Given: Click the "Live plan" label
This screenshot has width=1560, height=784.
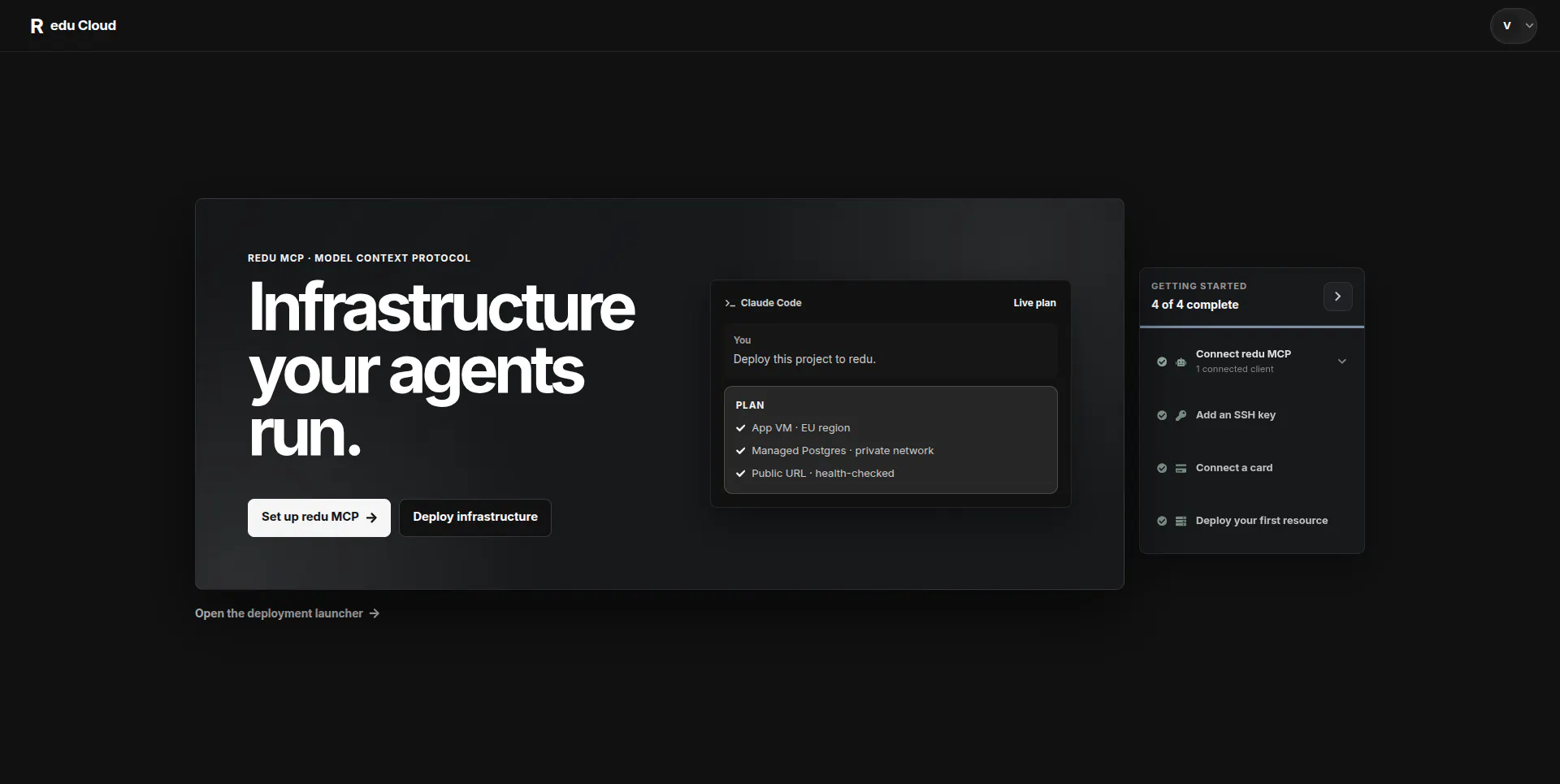Looking at the screenshot, I should pos(1034,303).
